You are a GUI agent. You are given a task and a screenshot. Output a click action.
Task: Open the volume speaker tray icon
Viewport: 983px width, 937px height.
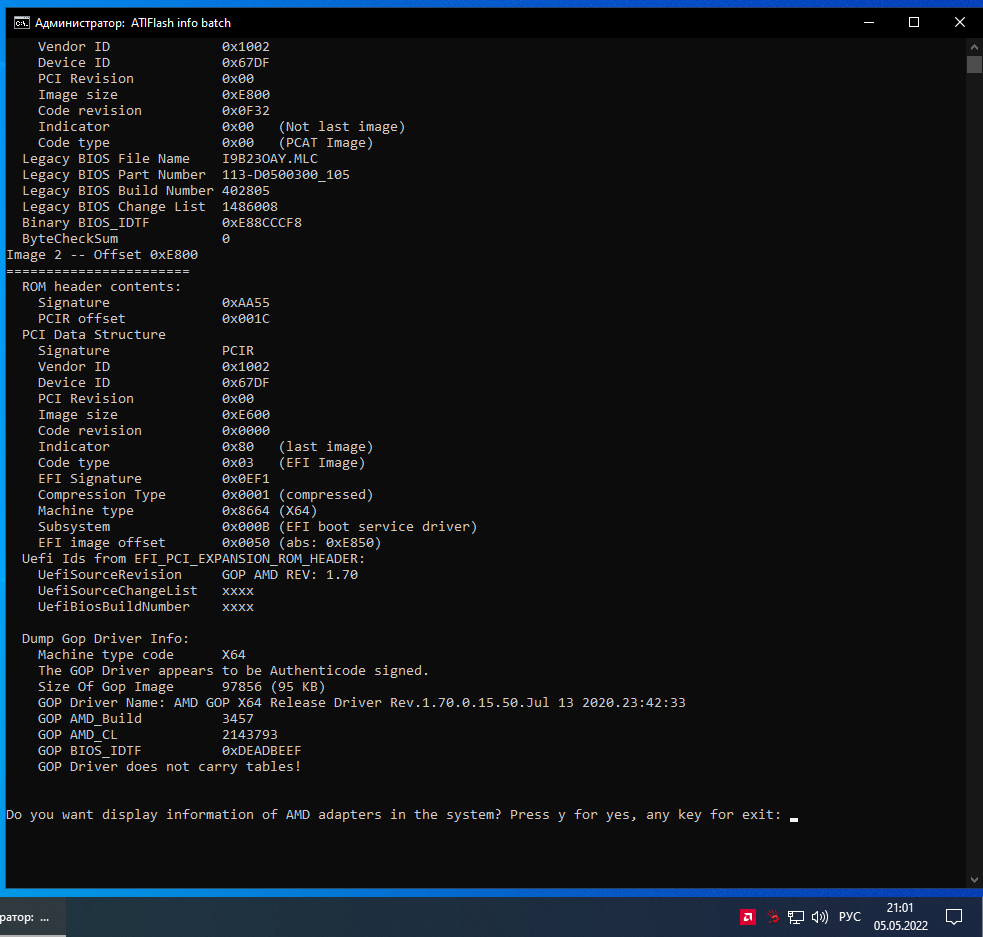coord(819,918)
